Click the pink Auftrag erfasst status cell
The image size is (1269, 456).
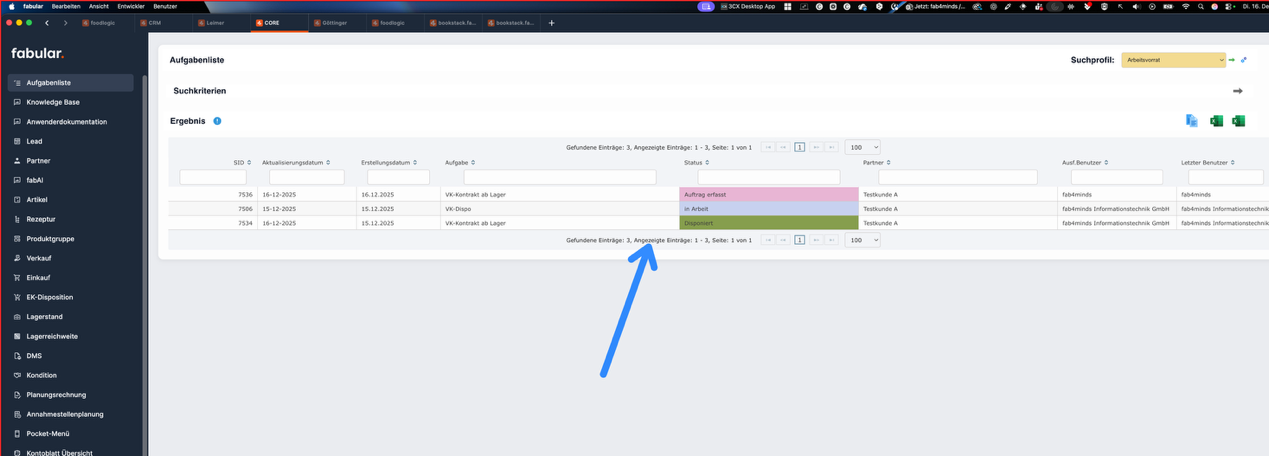[768, 195]
